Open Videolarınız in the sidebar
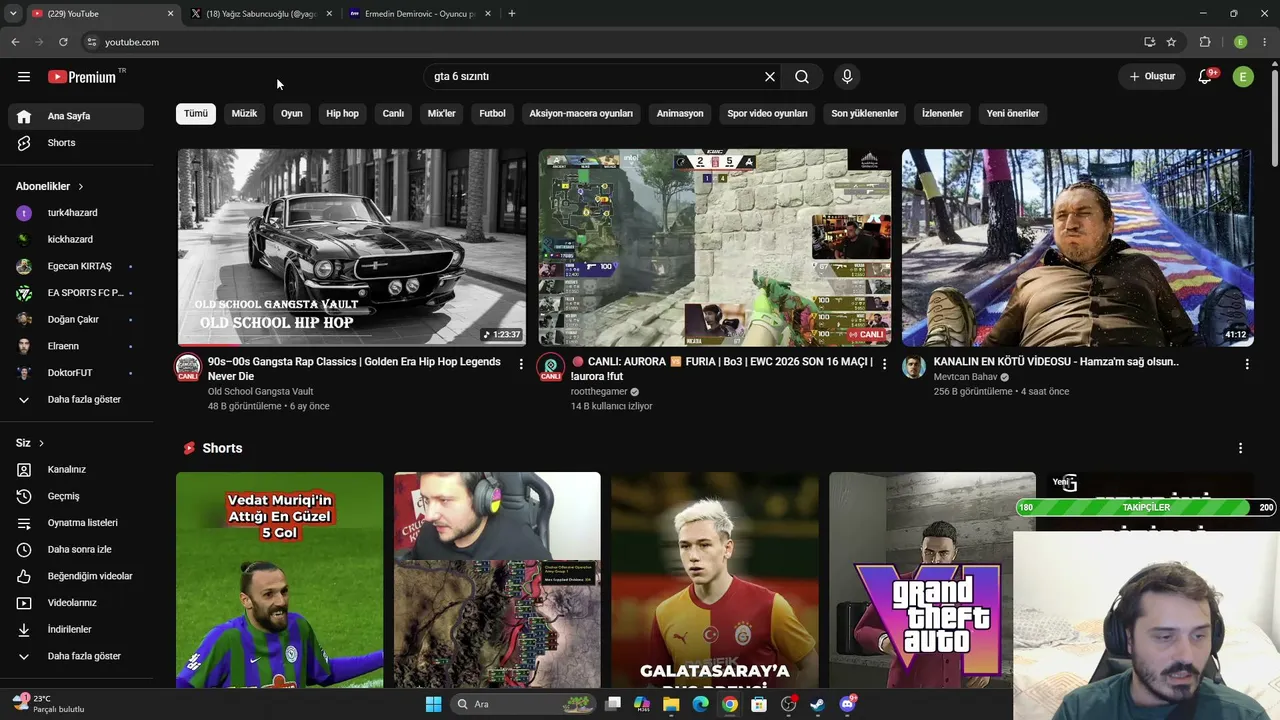 pyautogui.click(x=76, y=603)
